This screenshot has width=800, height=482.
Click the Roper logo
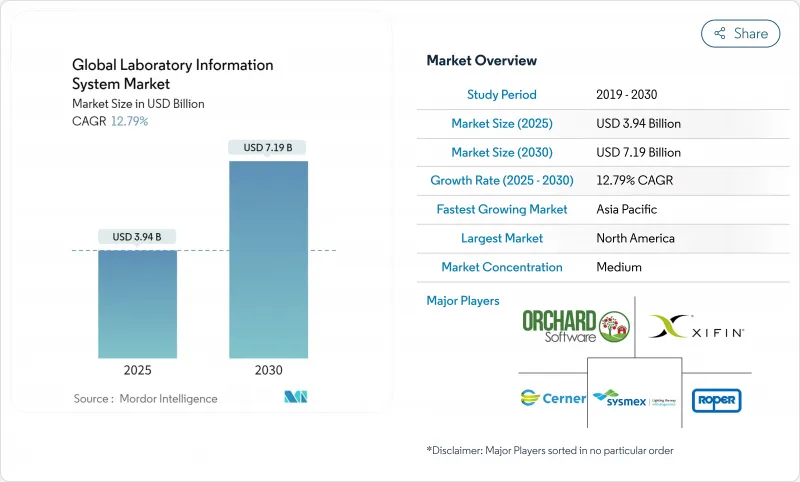[716, 399]
